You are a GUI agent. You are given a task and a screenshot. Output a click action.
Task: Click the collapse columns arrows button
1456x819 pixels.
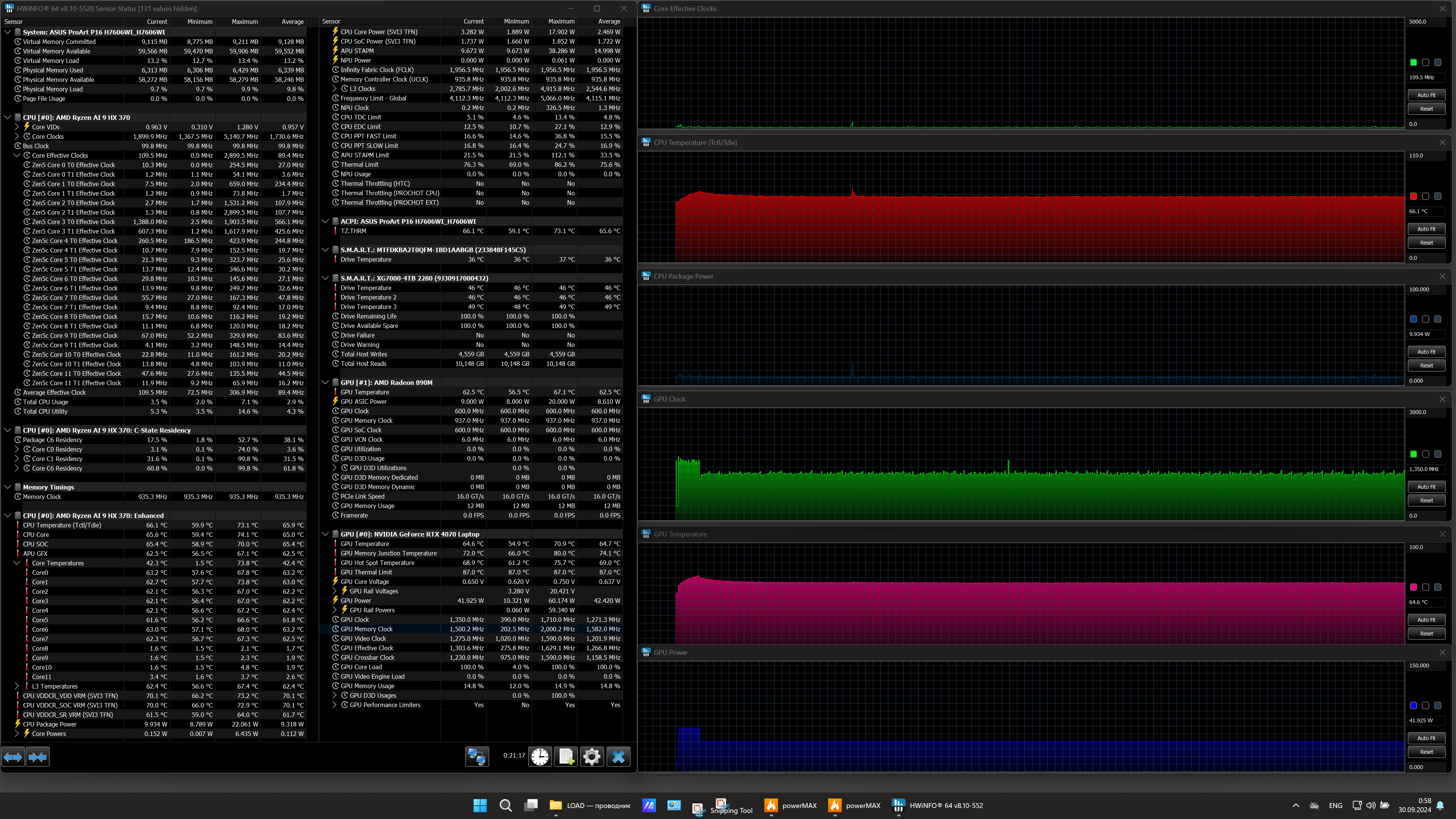pyautogui.click(x=38, y=757)
